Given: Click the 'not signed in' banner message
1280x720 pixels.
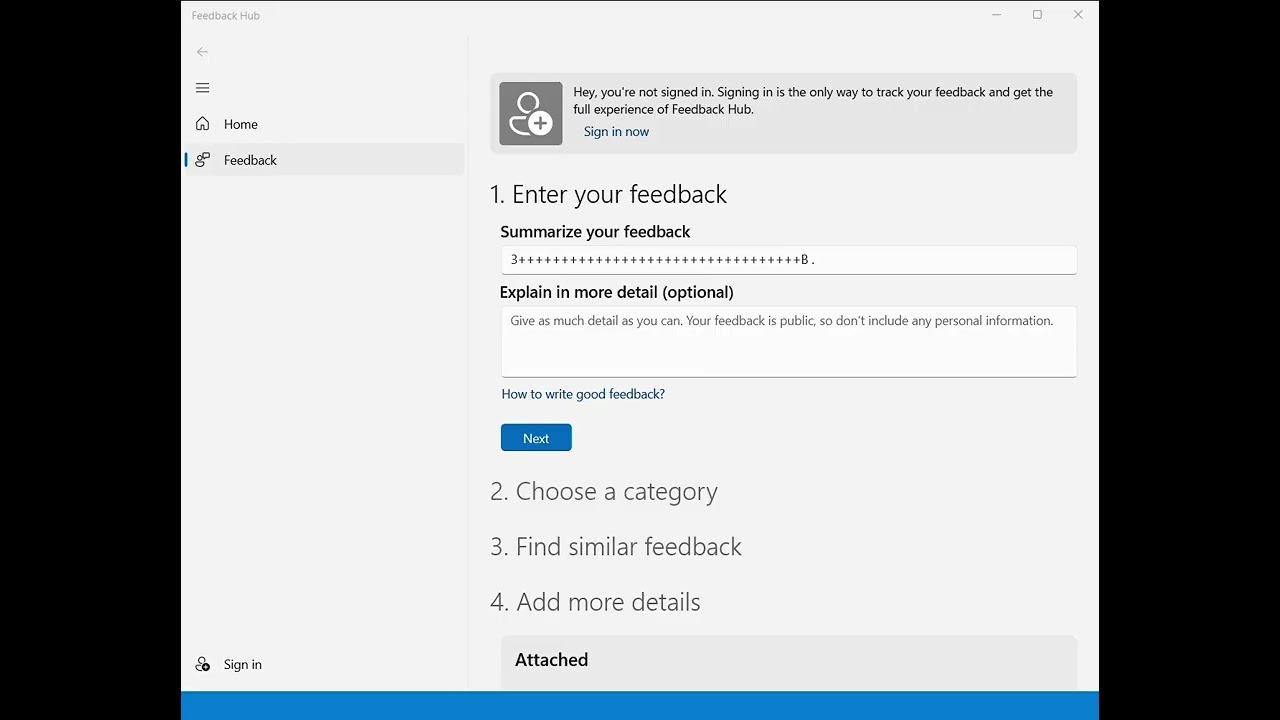Looking at the screenshot, I should (x=813, y=101).
